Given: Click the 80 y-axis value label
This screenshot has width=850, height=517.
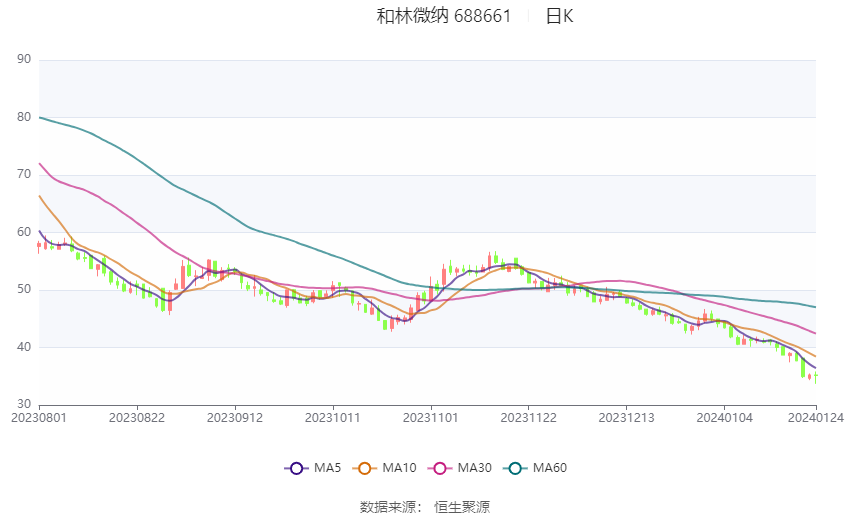Looking at the screenshot, I should [24, 117].
